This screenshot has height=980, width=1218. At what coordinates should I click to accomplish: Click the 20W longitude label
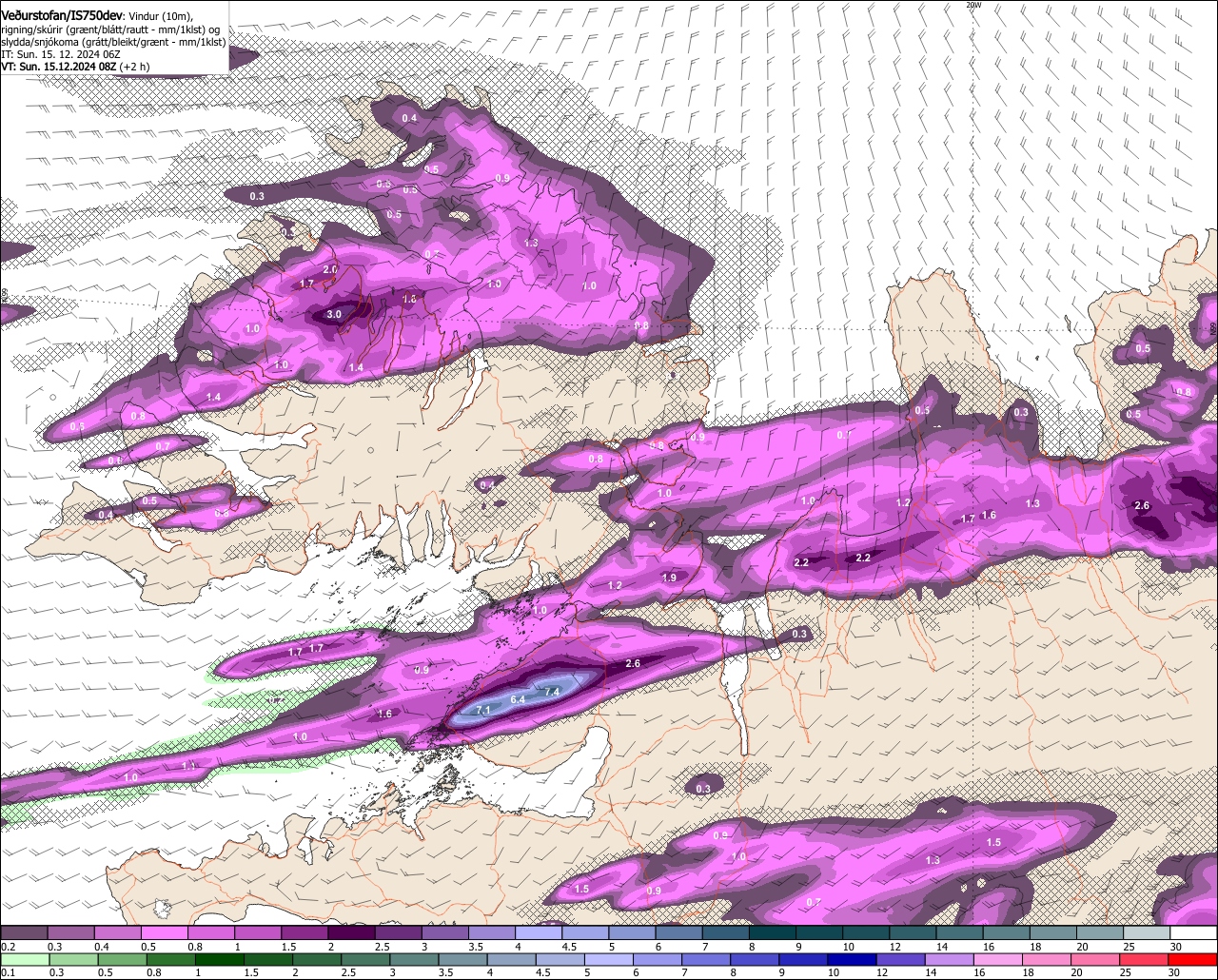[973, 5]
